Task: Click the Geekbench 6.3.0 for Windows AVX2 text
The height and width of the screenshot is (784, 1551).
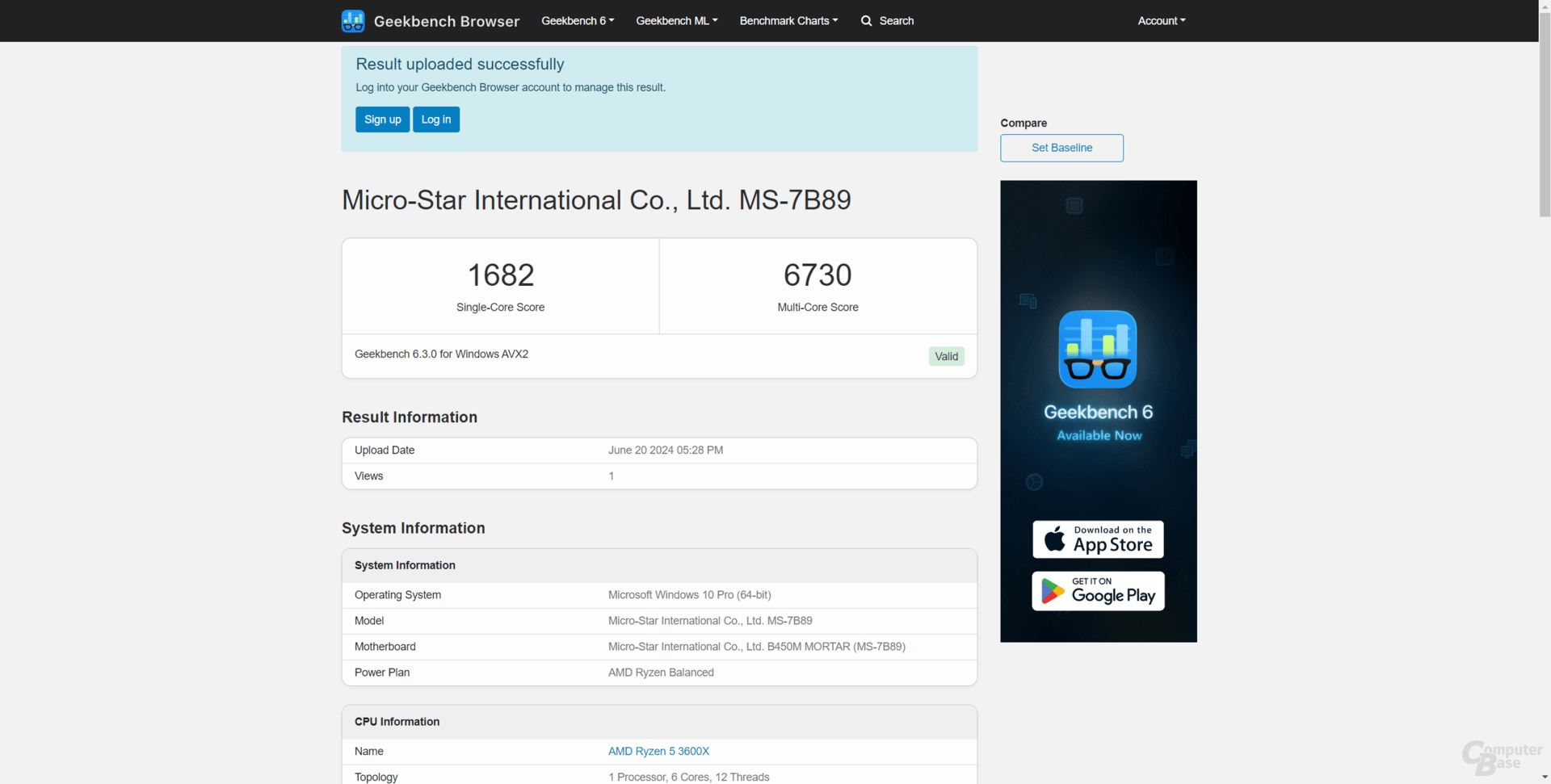Action: click(x=441, y=354)
